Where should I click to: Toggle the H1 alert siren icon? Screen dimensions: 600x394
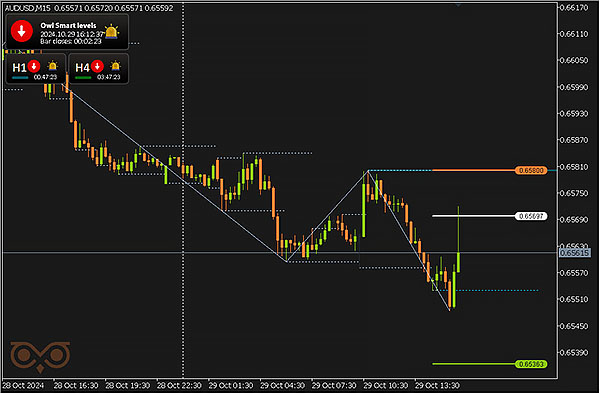coord(52,66)
